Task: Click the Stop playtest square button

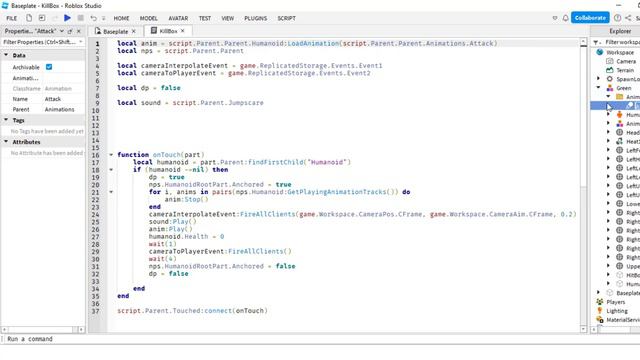Action: click(80, 18)
